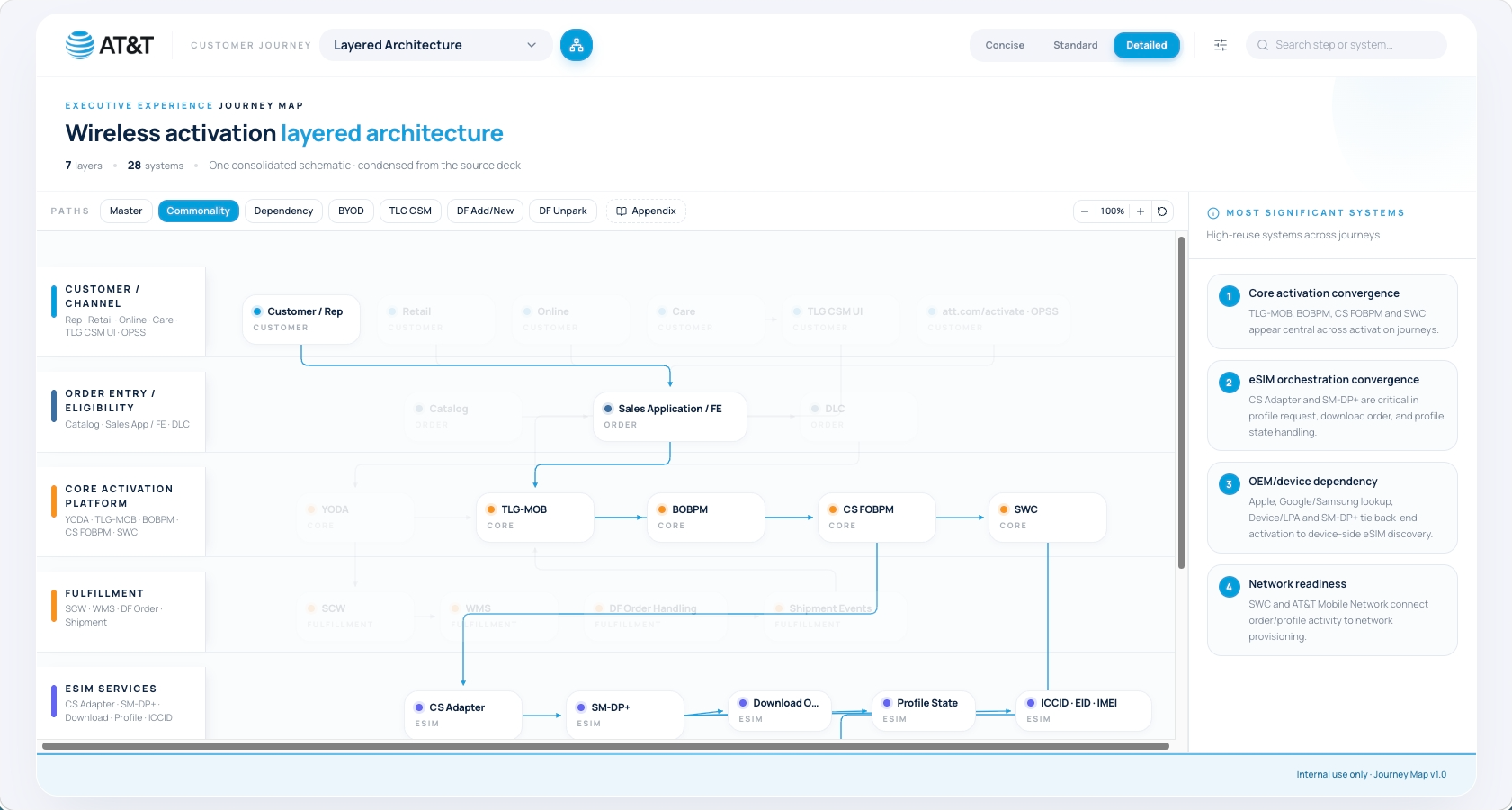Select the Customer / Rep node
Screen dimensions: 1512x810
point(301,319)
